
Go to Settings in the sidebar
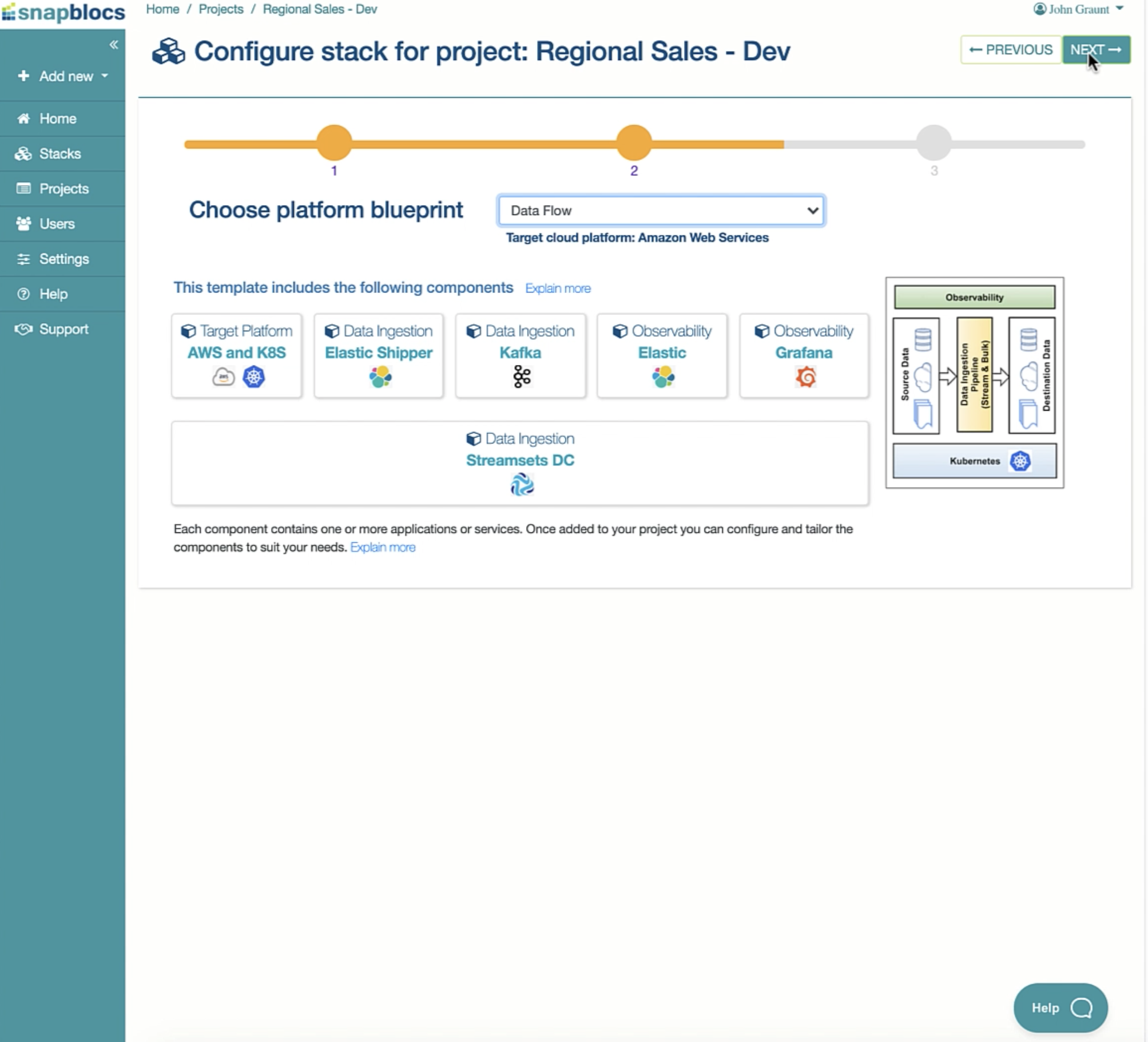click(x=63, y=259)
